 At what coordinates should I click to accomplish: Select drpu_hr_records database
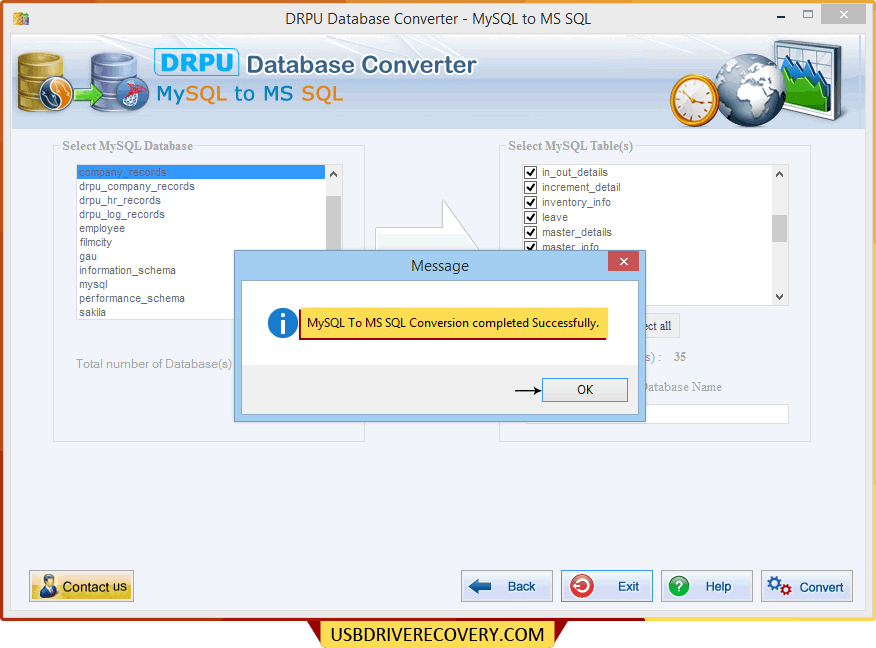[201, 200]
